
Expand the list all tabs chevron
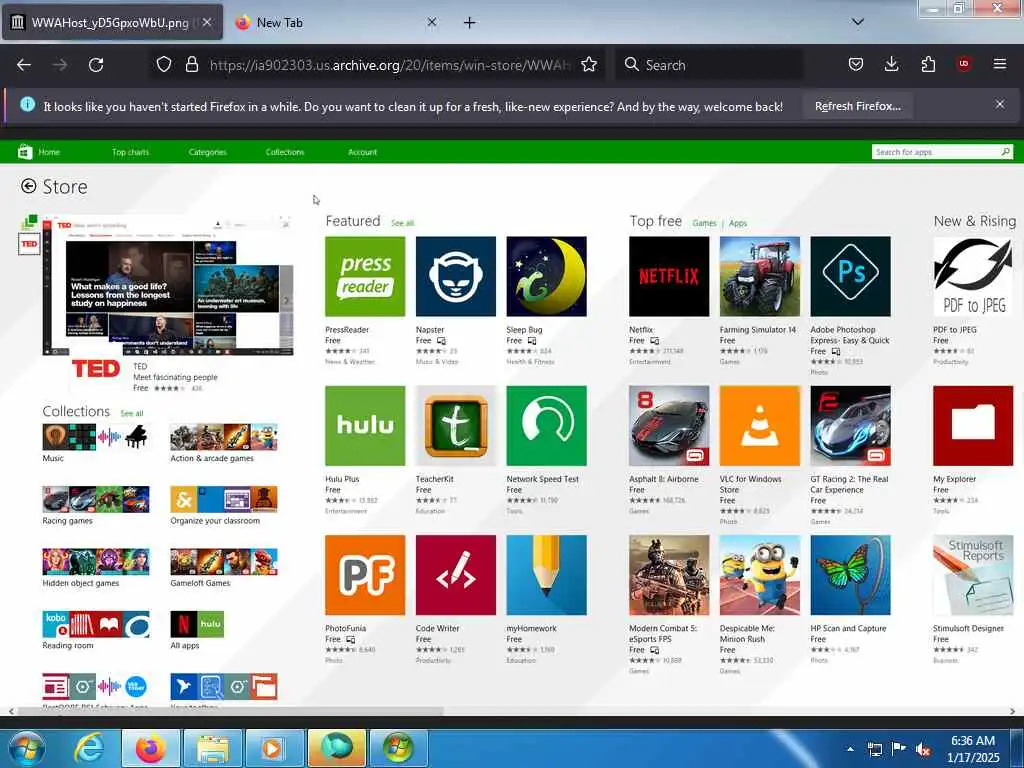click(x=858, y=22)
